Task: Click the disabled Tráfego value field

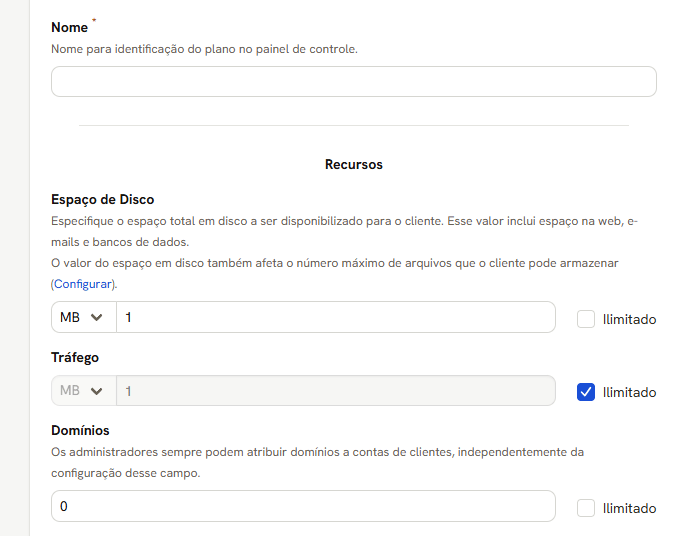Action: pos(336,391)
